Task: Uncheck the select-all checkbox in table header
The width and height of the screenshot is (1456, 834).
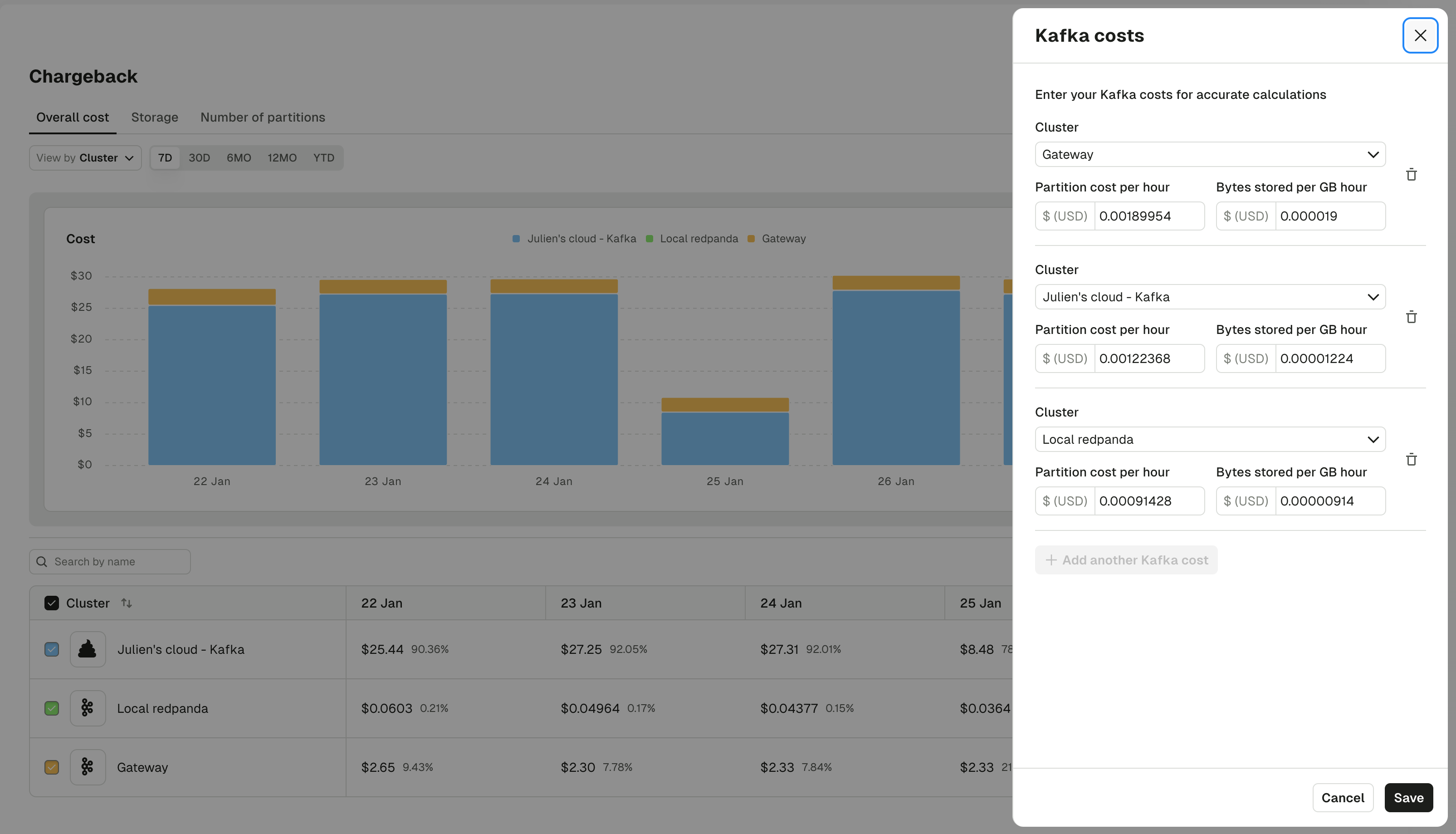Action: [x=52, y=603]
